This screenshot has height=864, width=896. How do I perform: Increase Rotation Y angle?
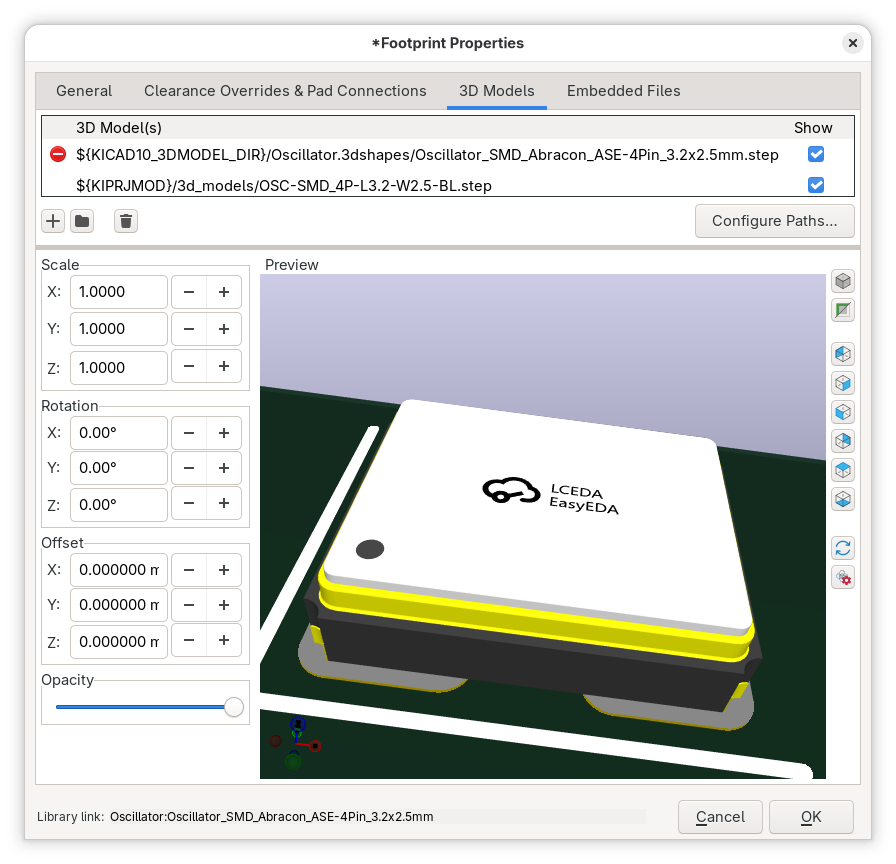(224, 468)
